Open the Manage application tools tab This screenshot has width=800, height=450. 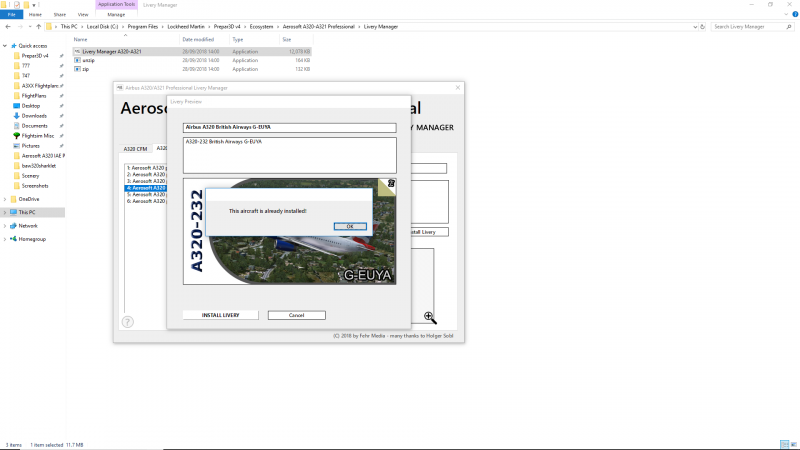pos(116,14)
